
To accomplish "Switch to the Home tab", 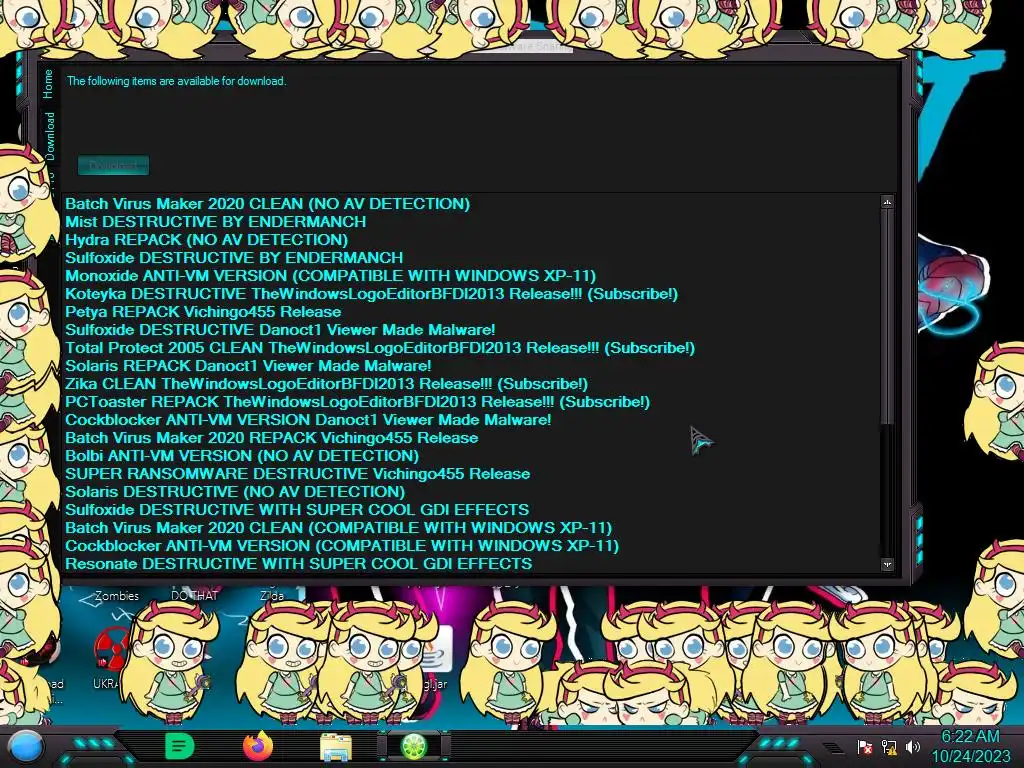I will pos(48,84).
